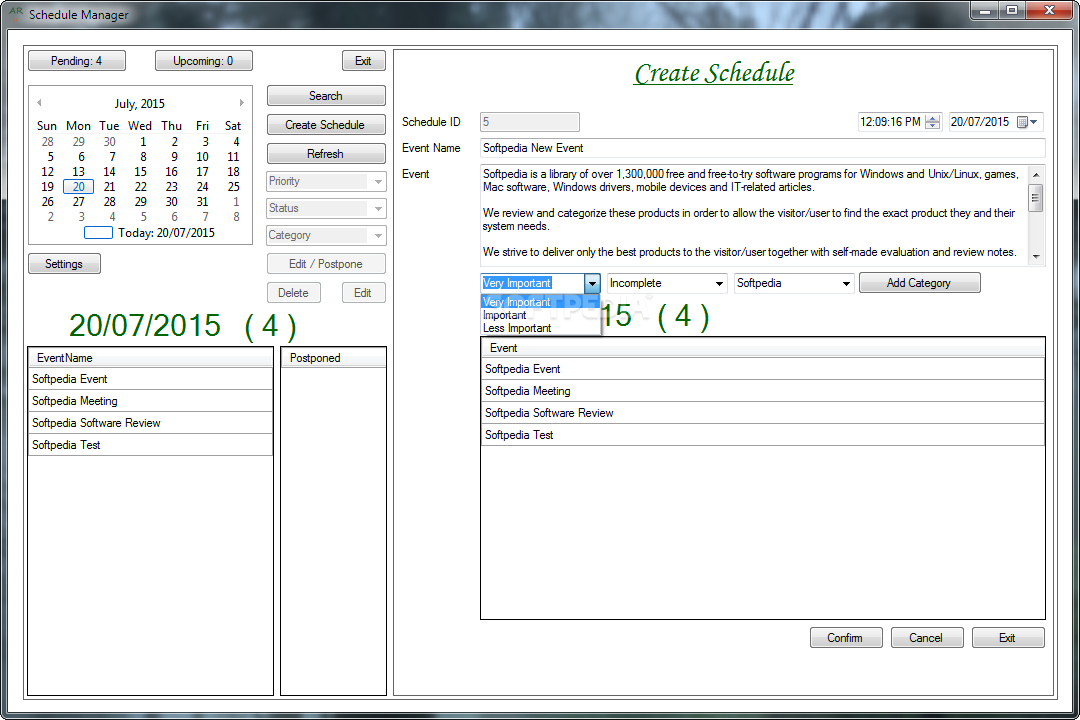Expand the Status filter dropdown
1080x720 pixels.
pos(378,208)
